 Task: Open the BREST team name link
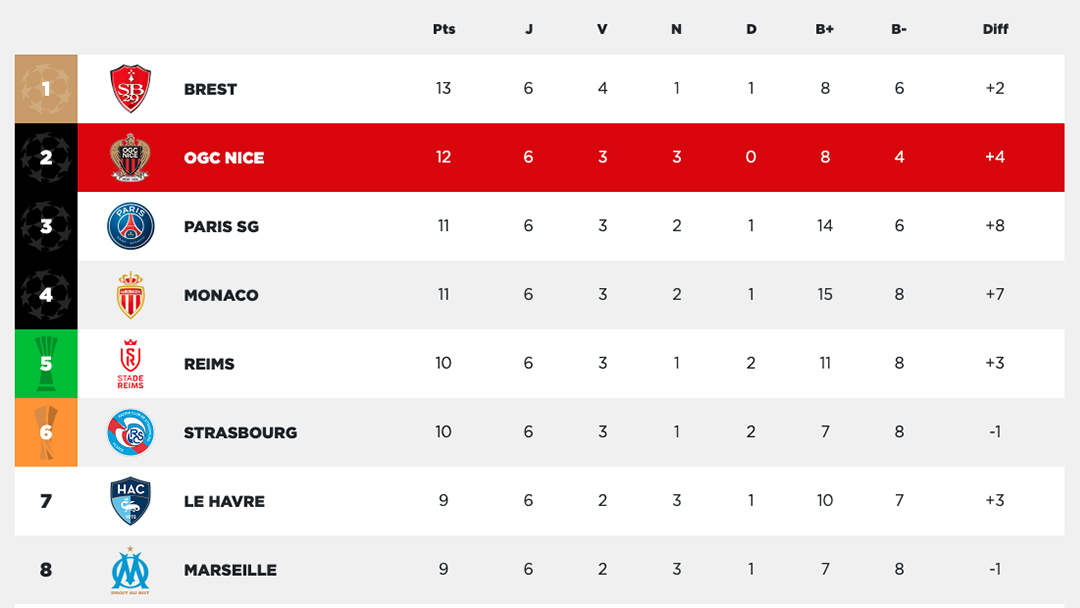[210, 90]
